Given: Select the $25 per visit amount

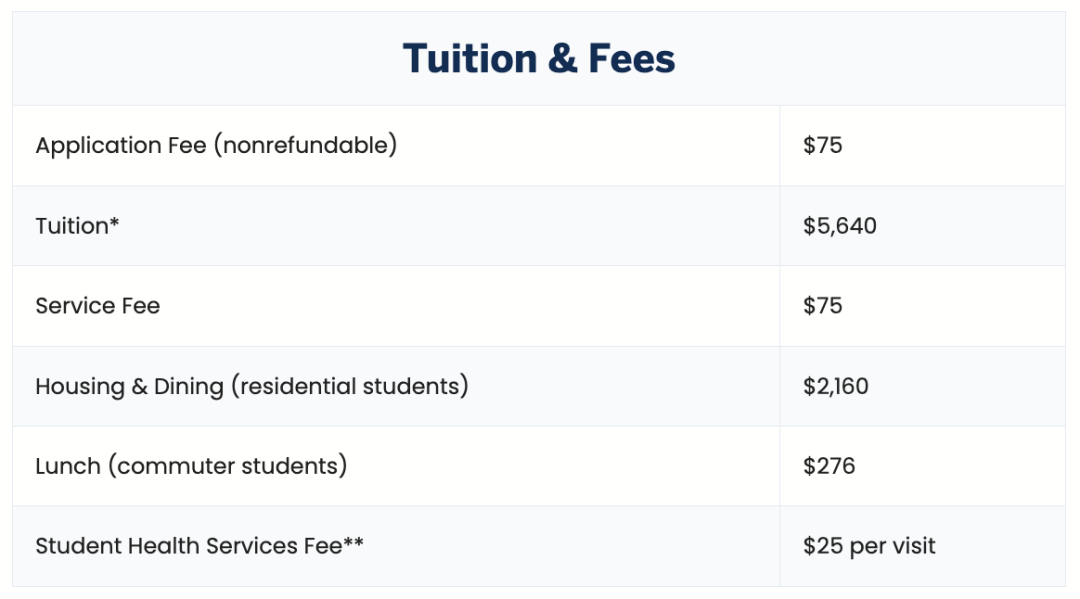Looking at the screenshot, I should coord(868,546).
